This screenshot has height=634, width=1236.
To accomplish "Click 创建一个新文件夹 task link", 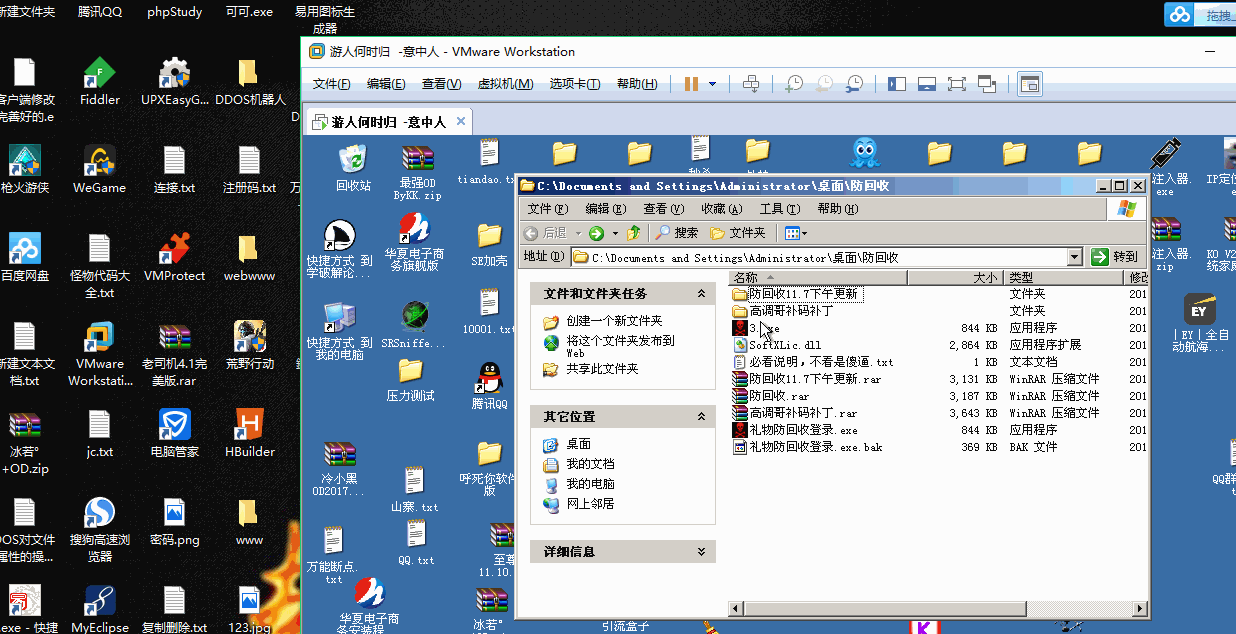I will (x=614, y=321).
